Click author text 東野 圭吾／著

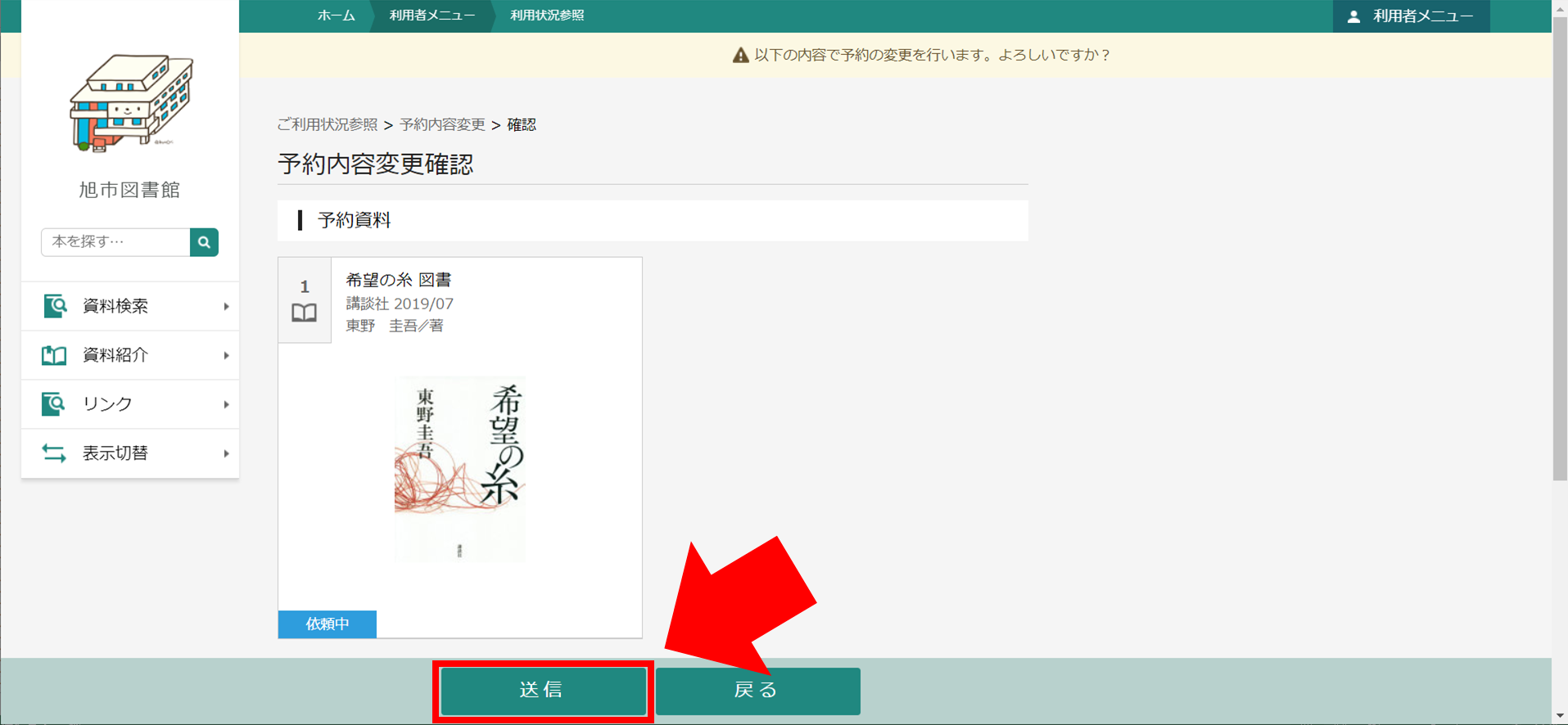[395, 326]
